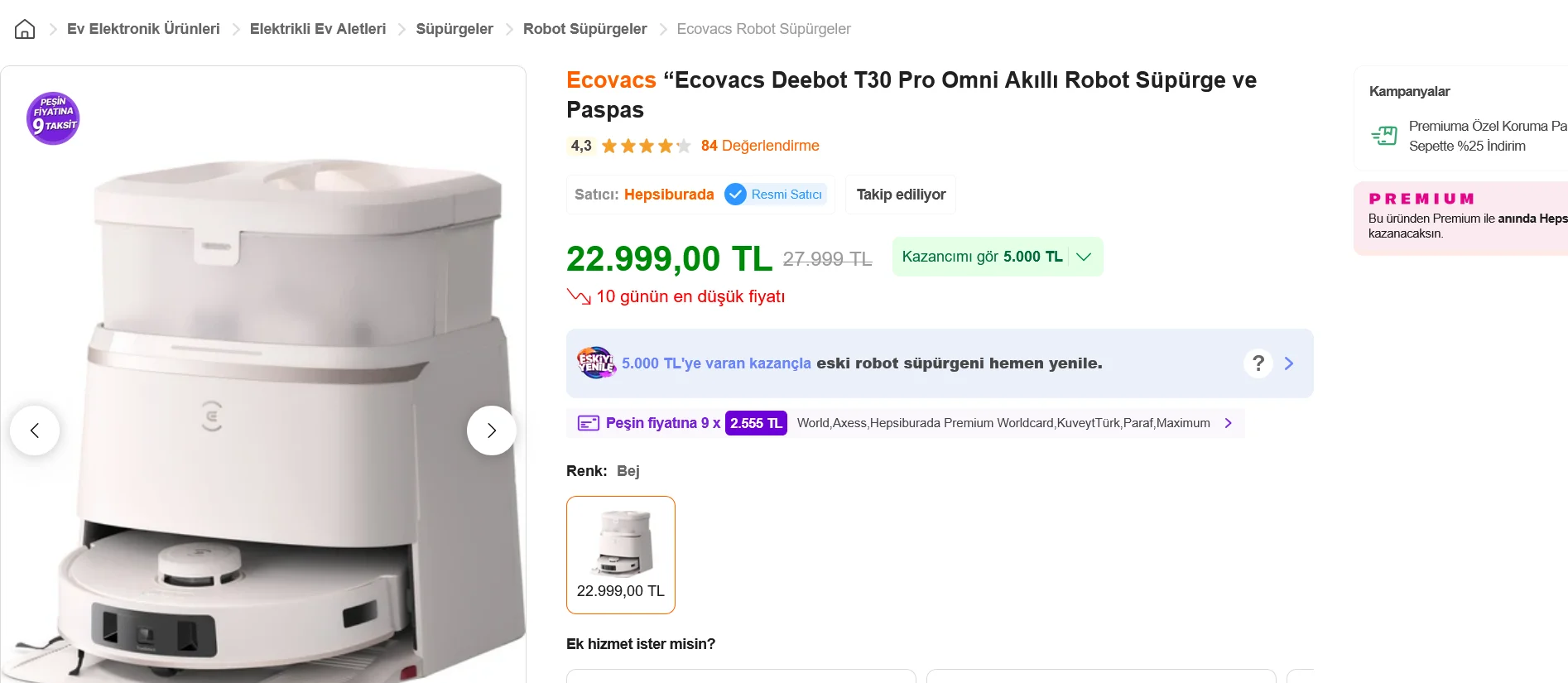Select the Bej color variant
This screenshot has width=1568, height=683.
click(x=621, y=555)
